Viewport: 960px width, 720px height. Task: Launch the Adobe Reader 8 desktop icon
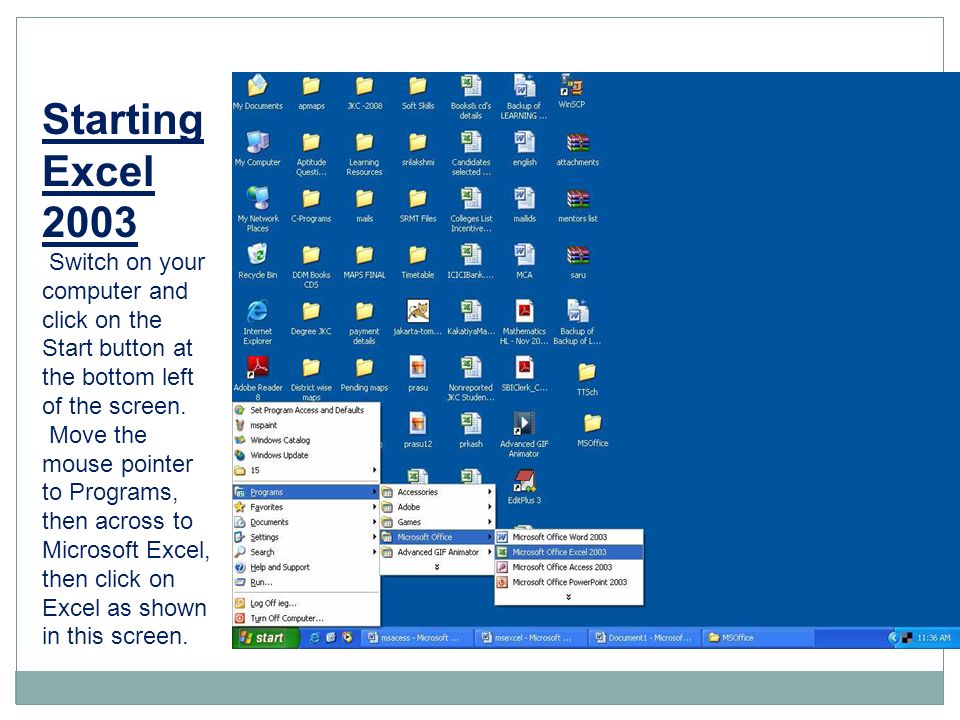coord(258,378)
